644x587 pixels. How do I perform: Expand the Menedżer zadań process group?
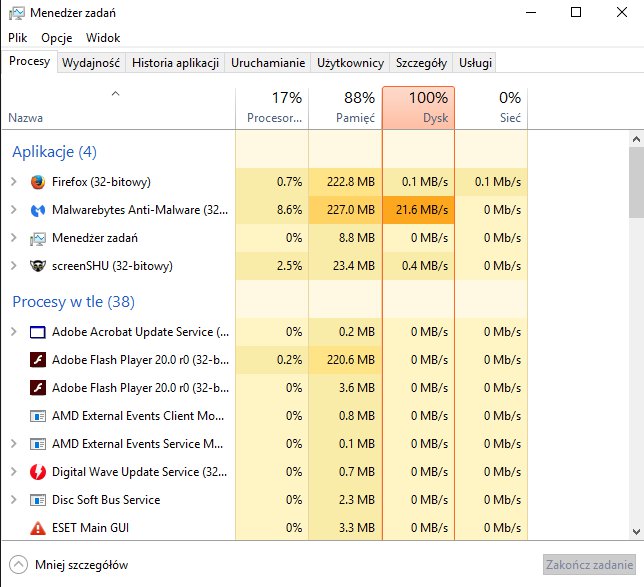(14, 237)
